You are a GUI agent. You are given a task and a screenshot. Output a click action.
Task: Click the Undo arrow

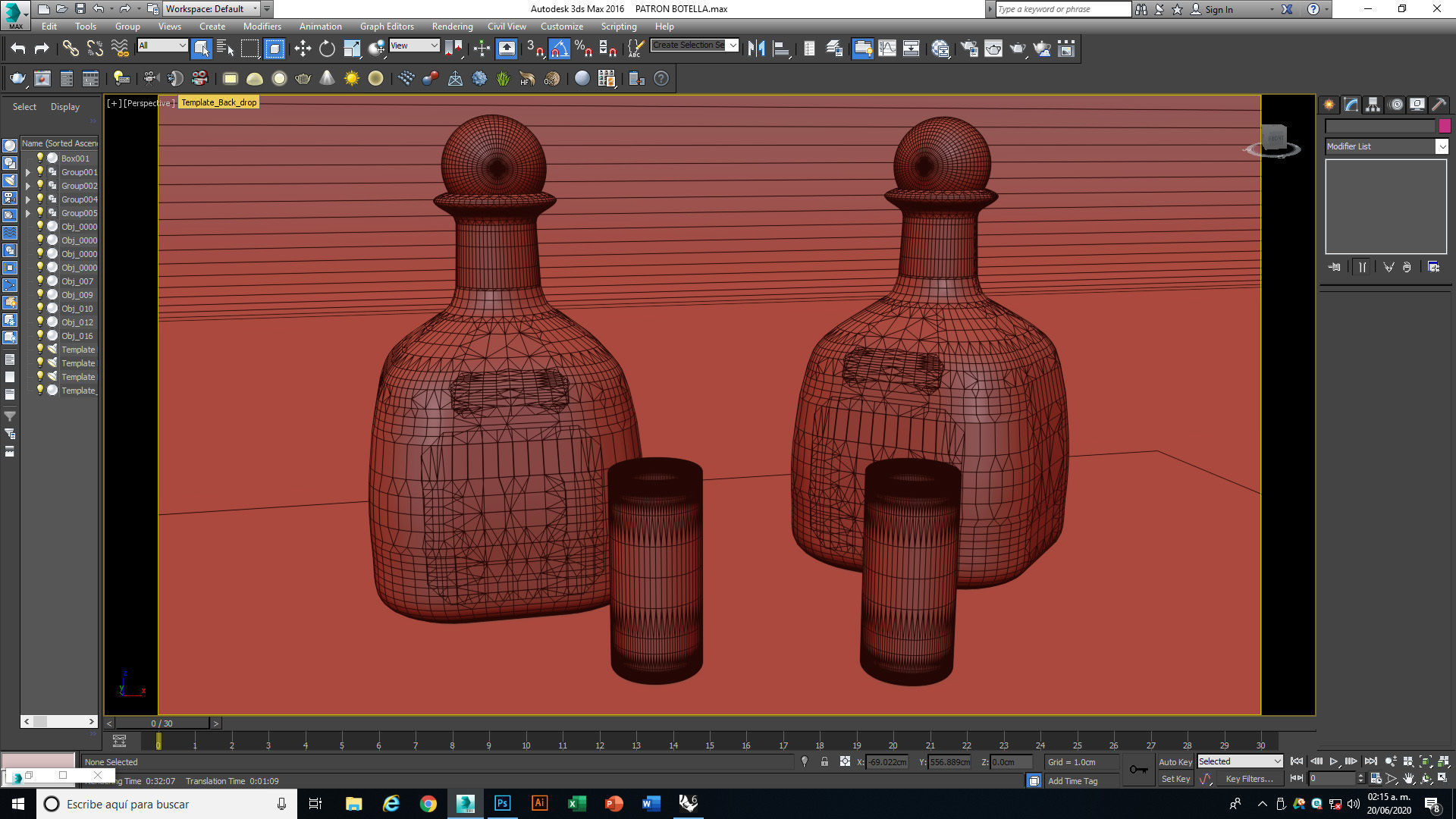click(17, 49)
